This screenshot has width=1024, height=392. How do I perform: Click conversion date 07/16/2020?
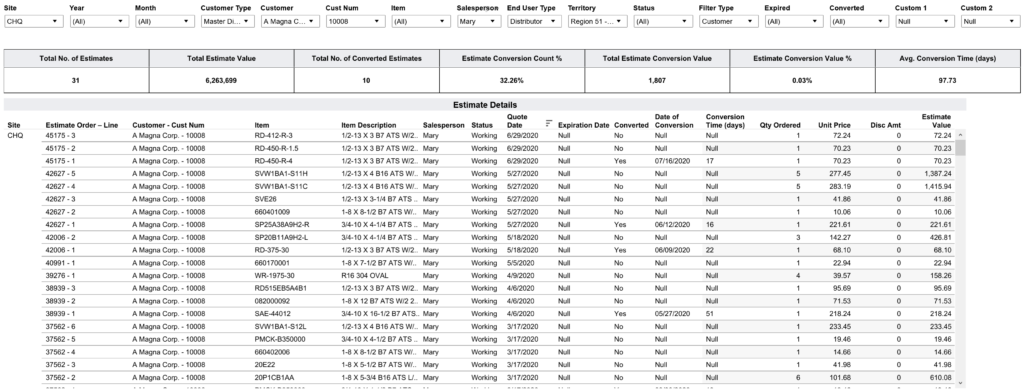pos(671,161)
